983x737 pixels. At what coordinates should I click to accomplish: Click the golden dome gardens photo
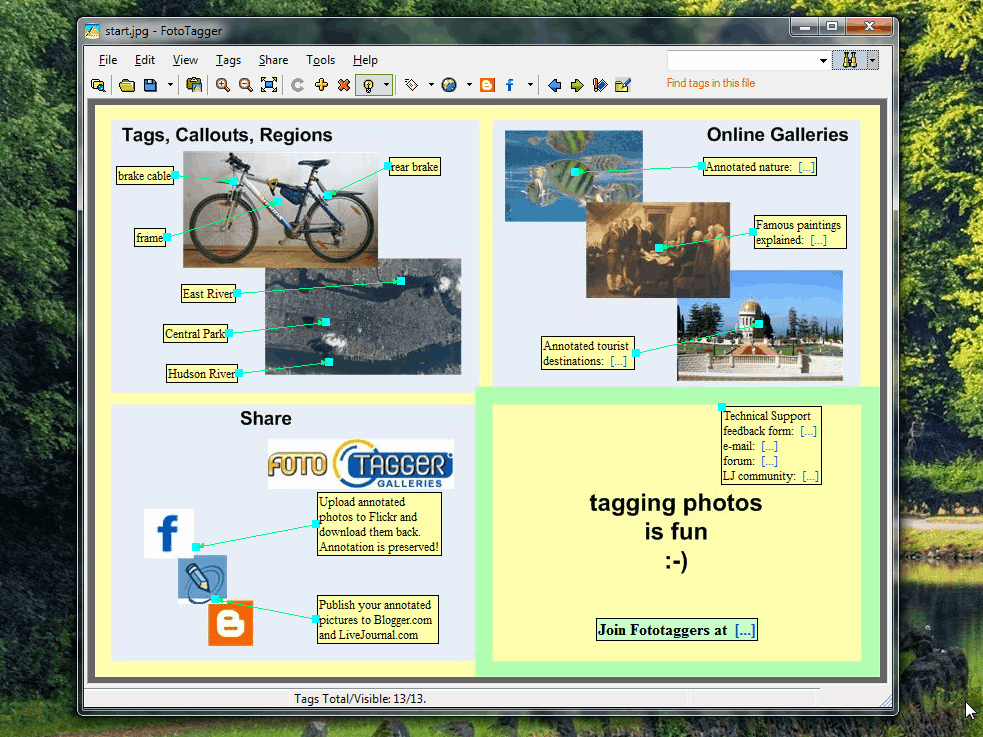pyautogui.click(x=760, y=325)
